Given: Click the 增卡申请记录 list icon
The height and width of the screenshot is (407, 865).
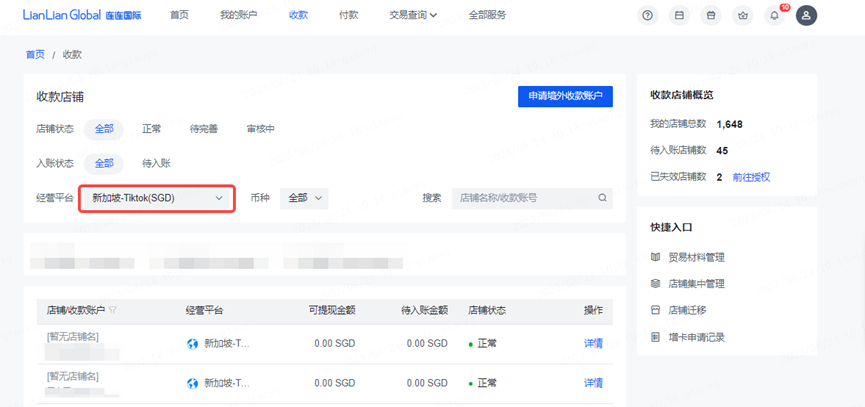Looking at the screenshot, I should tap(655, 337).
